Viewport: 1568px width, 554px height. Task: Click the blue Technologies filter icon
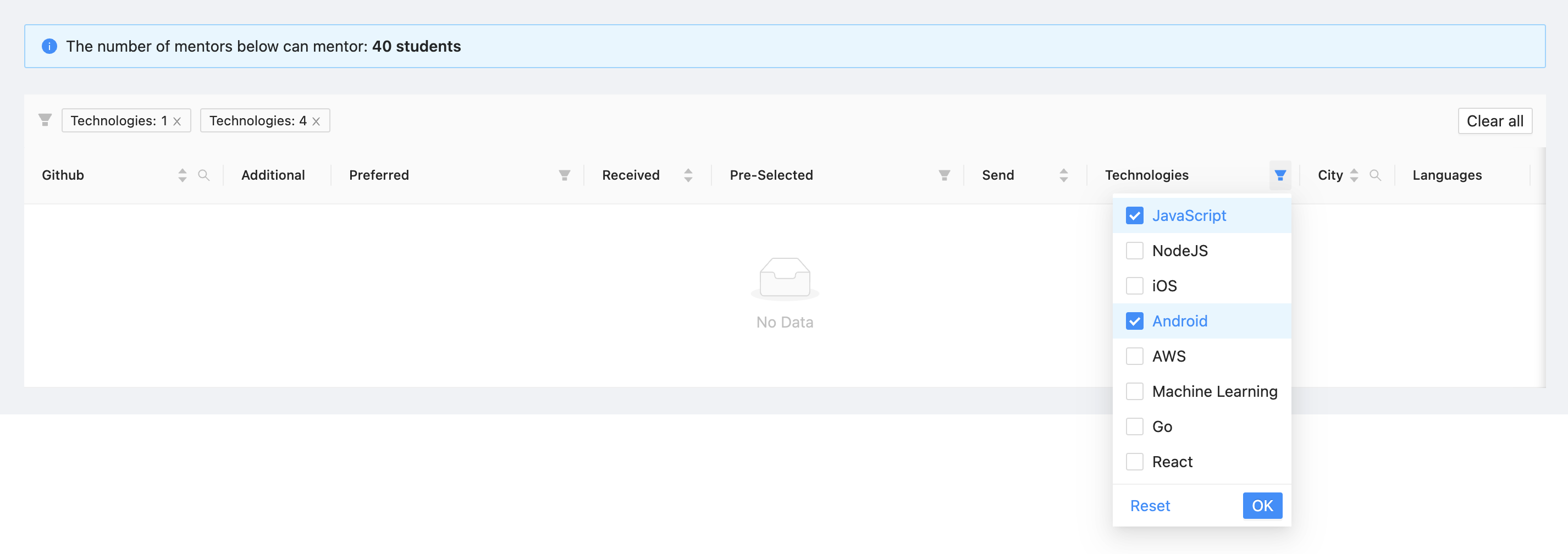1280,175
